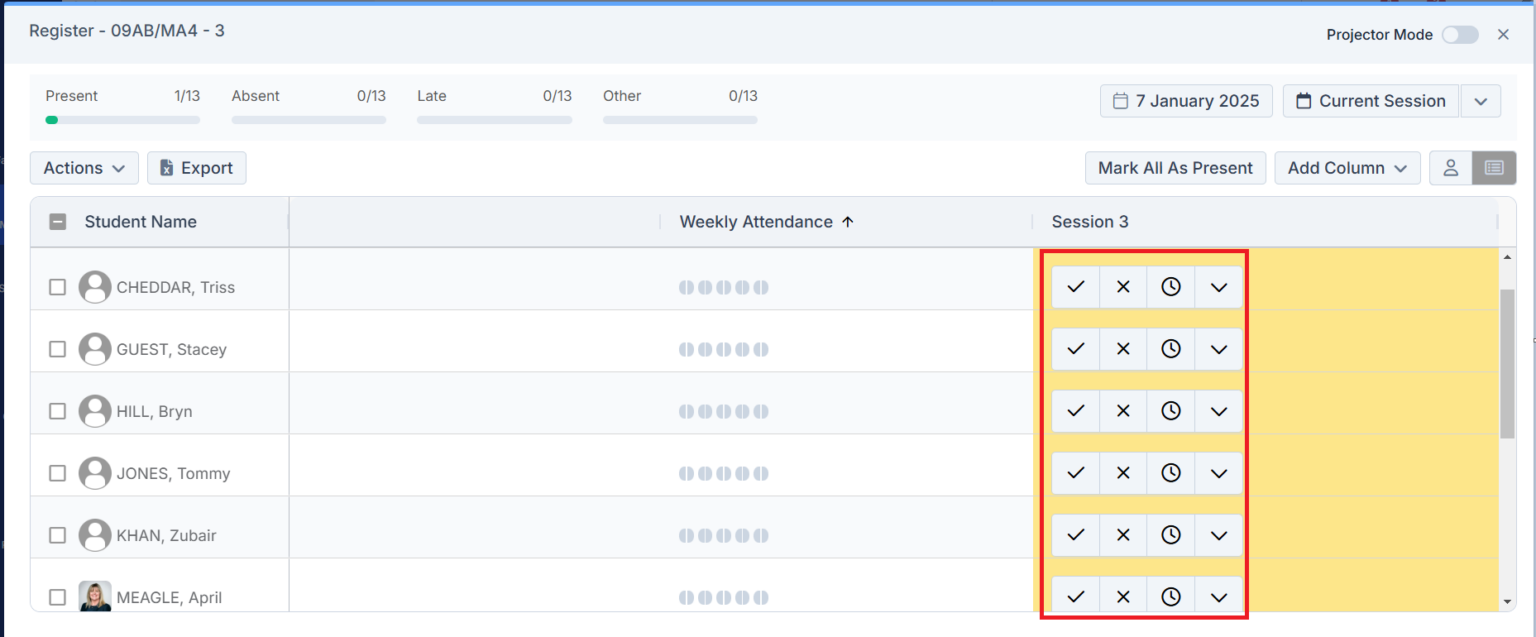Export the register data
The height and width of the screenshot is (637, 1536).
coord(196,167)
